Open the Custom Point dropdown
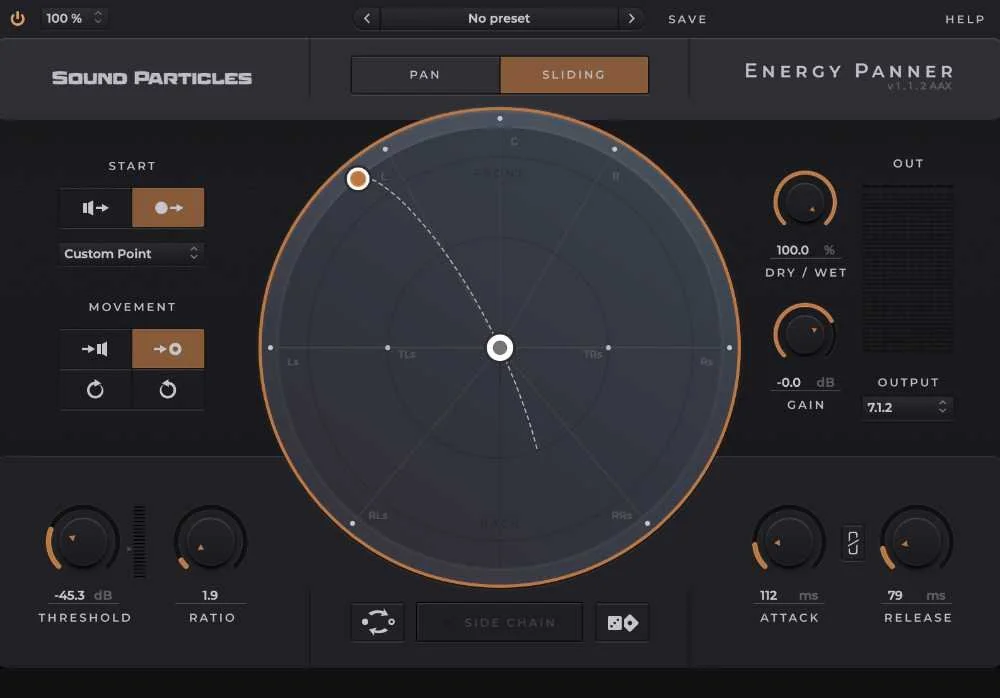The image size is (1000, 698). pos(131,254)
